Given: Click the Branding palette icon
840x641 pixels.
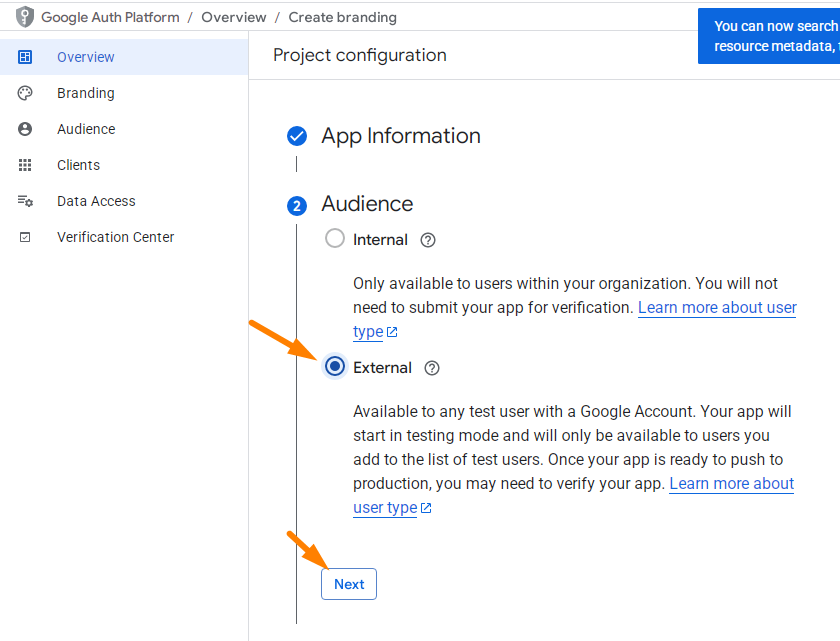Looking at the screenshot, I should 25,93.
